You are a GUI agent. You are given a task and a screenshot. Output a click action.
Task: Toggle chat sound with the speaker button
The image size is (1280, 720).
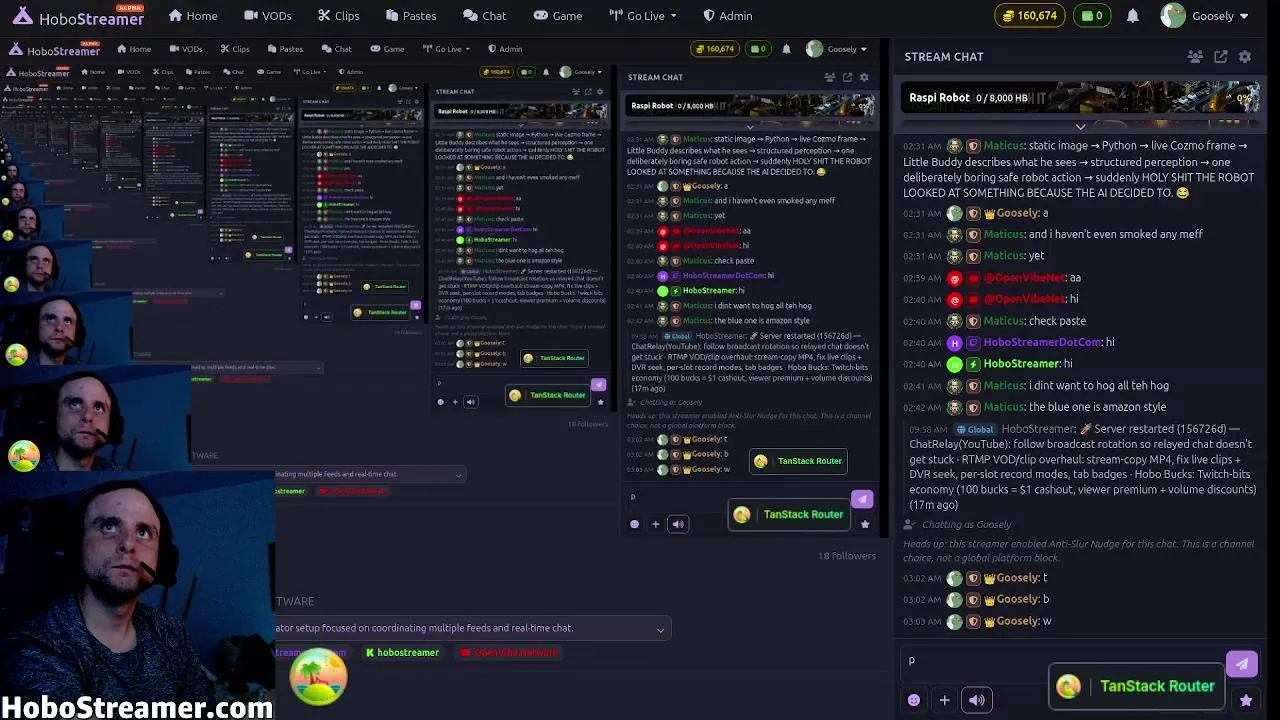point(977,700)
